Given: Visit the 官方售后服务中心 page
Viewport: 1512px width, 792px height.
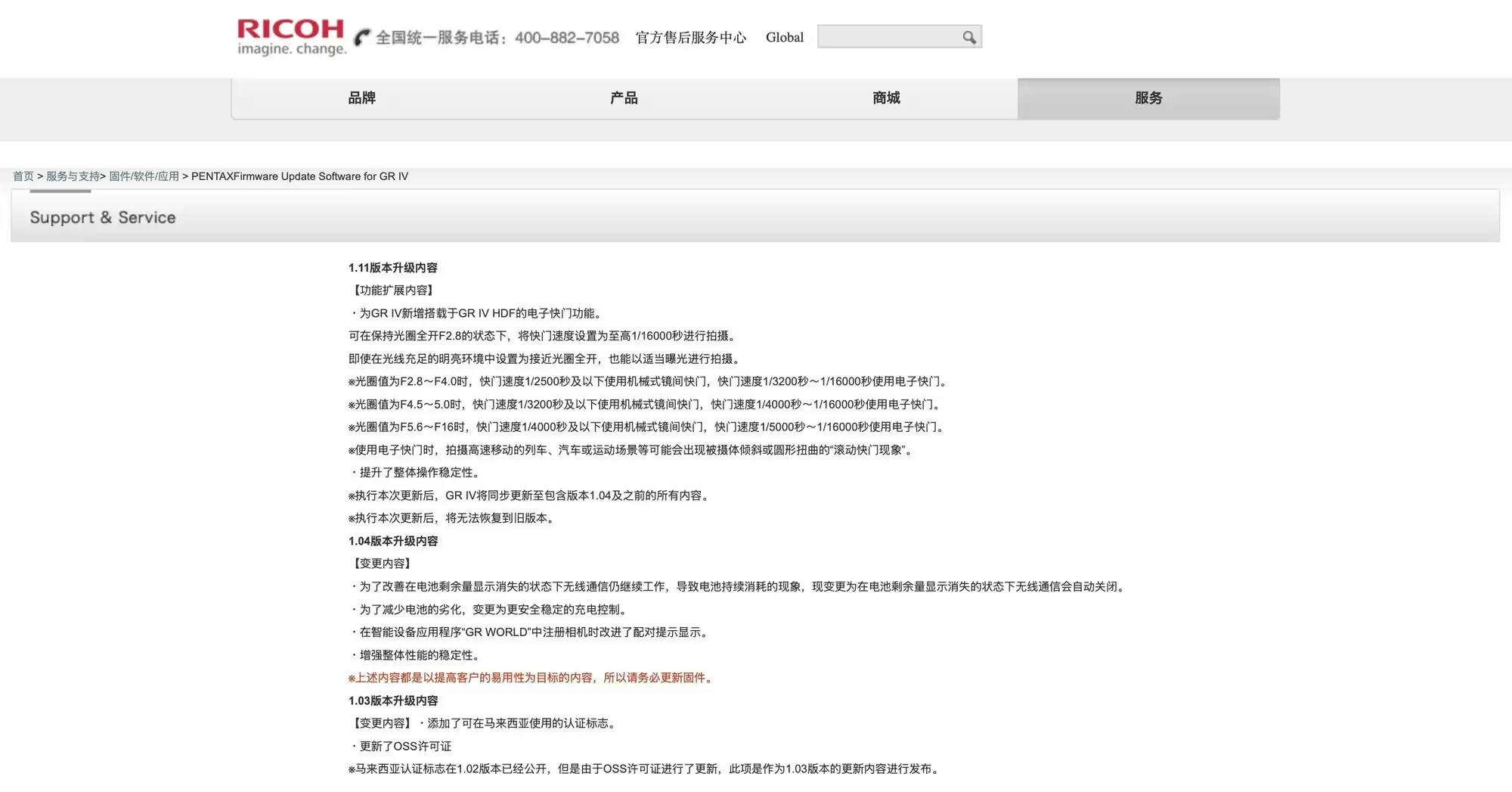Looking at the screenshot, I should click(x=690, y=37).
